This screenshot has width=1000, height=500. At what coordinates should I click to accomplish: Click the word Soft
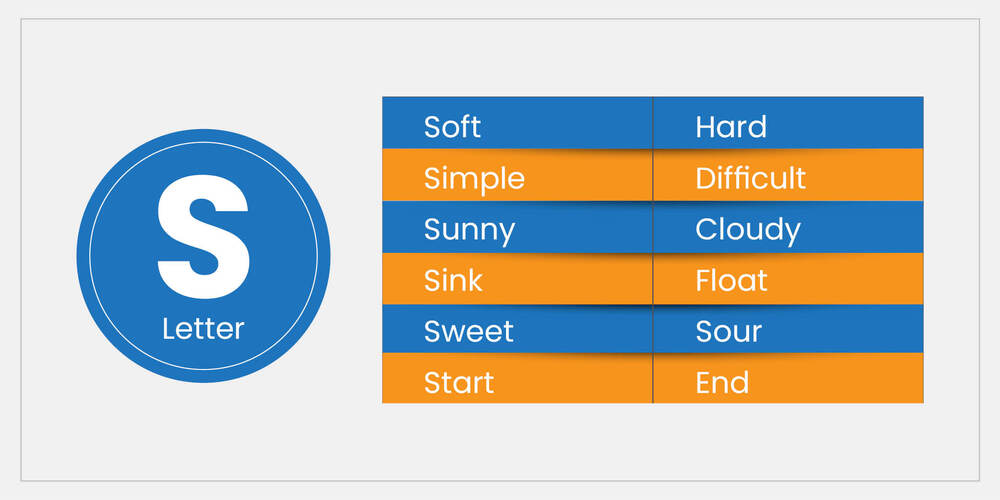click(452, 127)
